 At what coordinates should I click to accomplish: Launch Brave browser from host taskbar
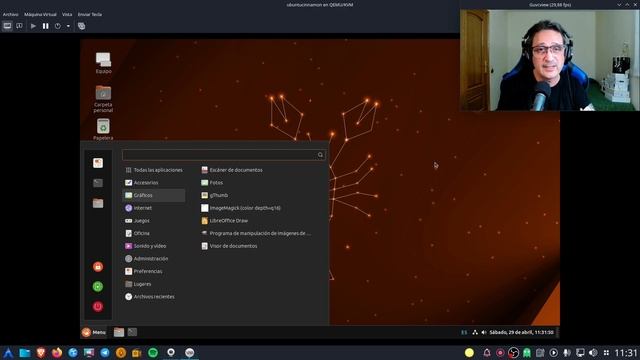41,353
